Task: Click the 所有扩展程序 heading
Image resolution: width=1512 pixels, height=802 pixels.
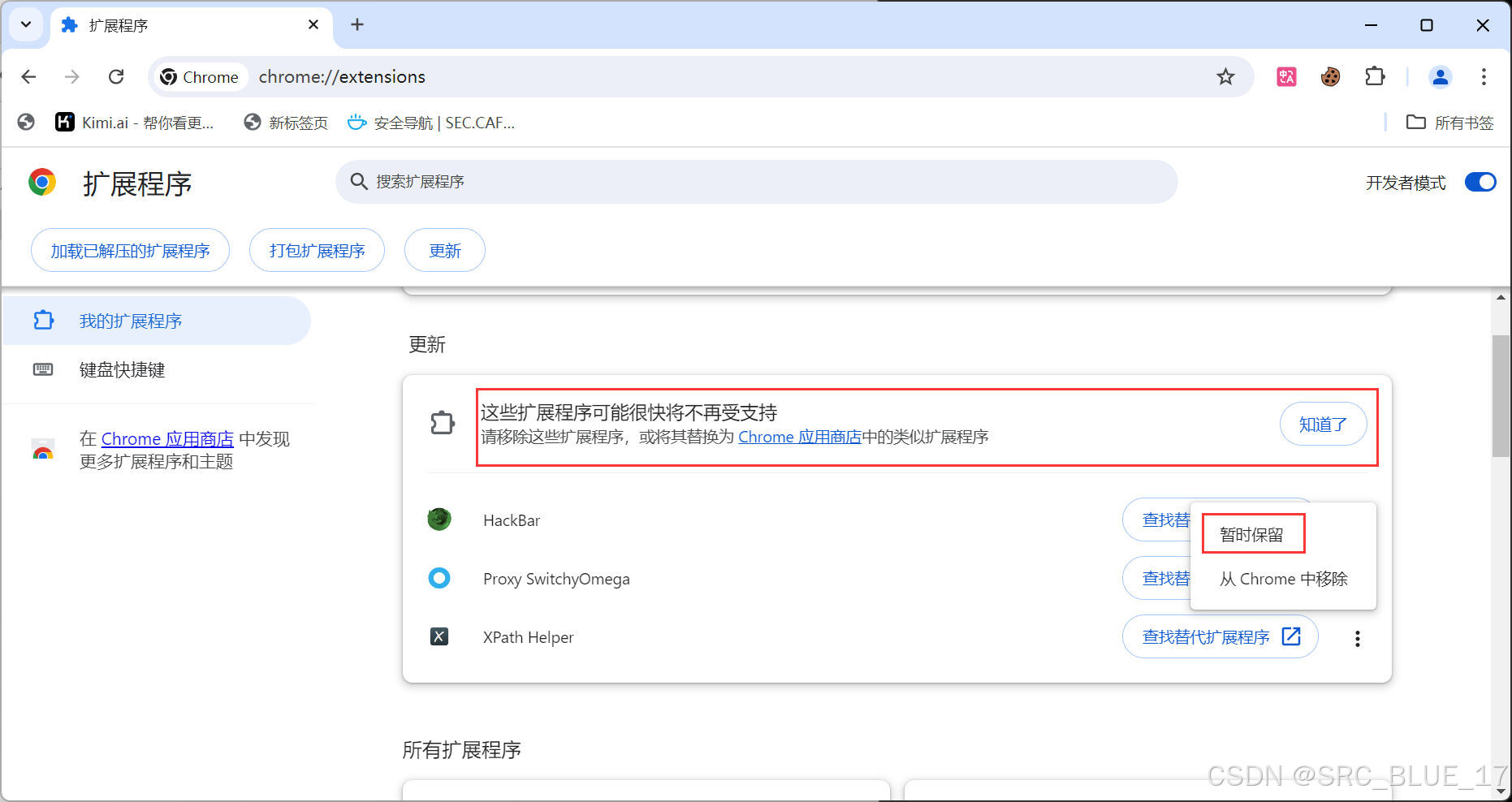Action: tap(461, 750)
